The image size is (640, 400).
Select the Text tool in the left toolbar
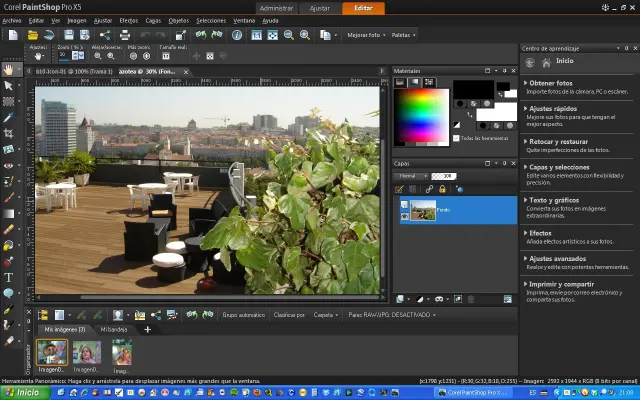[9, 277]
